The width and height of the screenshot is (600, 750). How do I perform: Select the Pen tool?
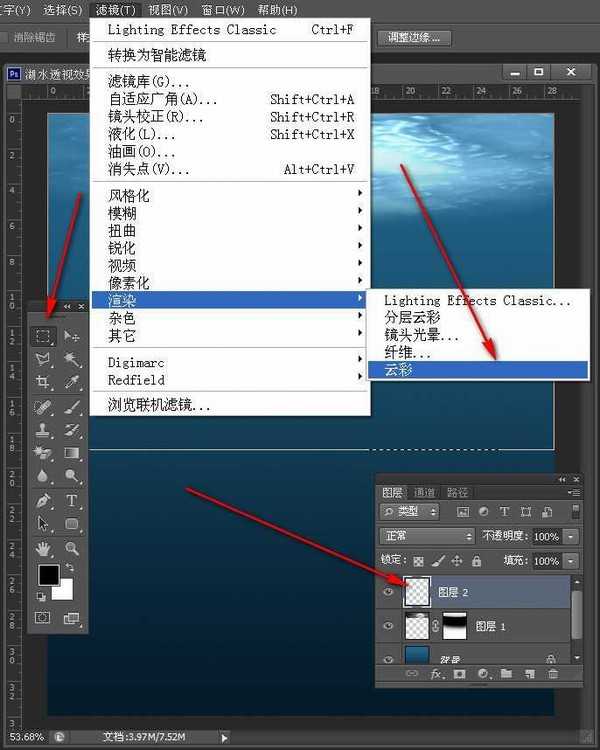43,500
